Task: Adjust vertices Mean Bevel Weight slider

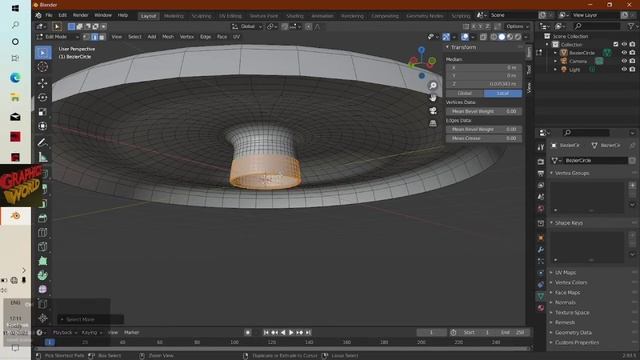Action: click(484, 111)
